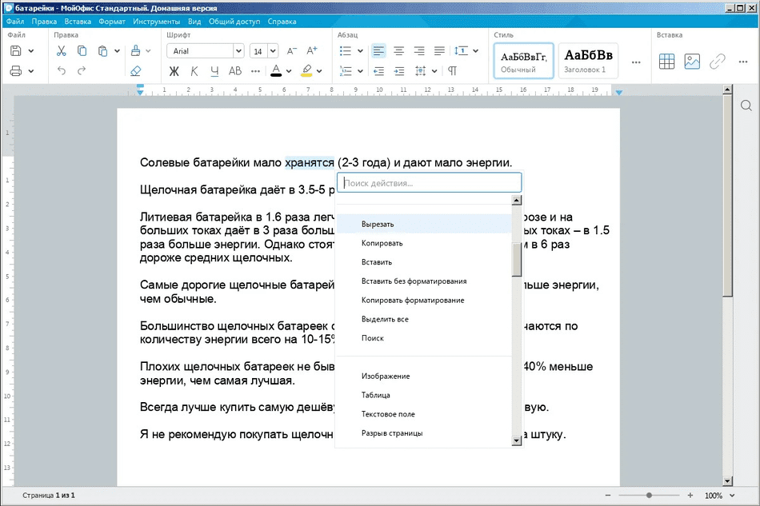
Task: Toggle italic К formatting
Action: [x=194, y=71]
